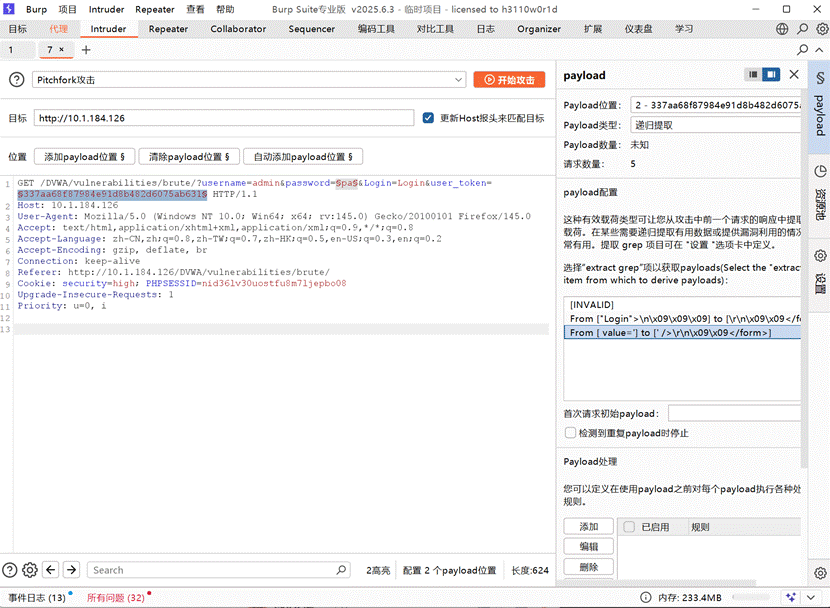Expand status bar chevron at bottom right
830x608 pixels.
[811, 597]
